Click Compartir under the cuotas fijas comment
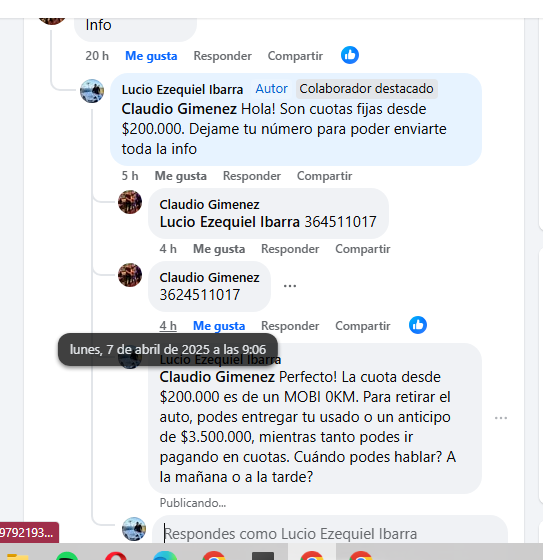 [x=324, y=176]
